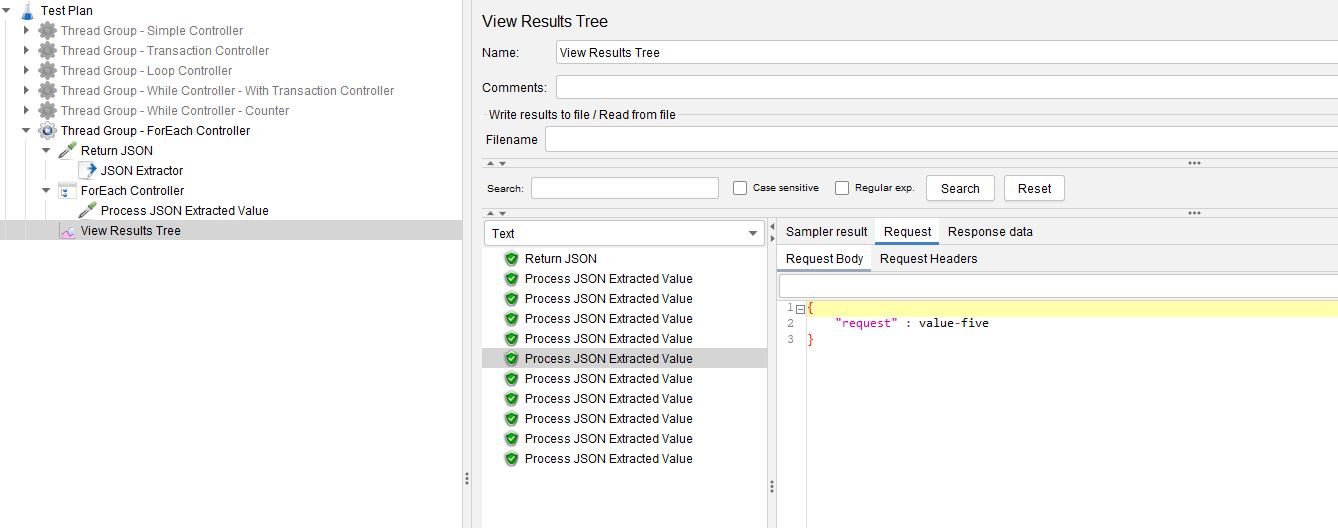Click the Filename input field
This screenshot has height=528, width=1338.
(941, 140)
